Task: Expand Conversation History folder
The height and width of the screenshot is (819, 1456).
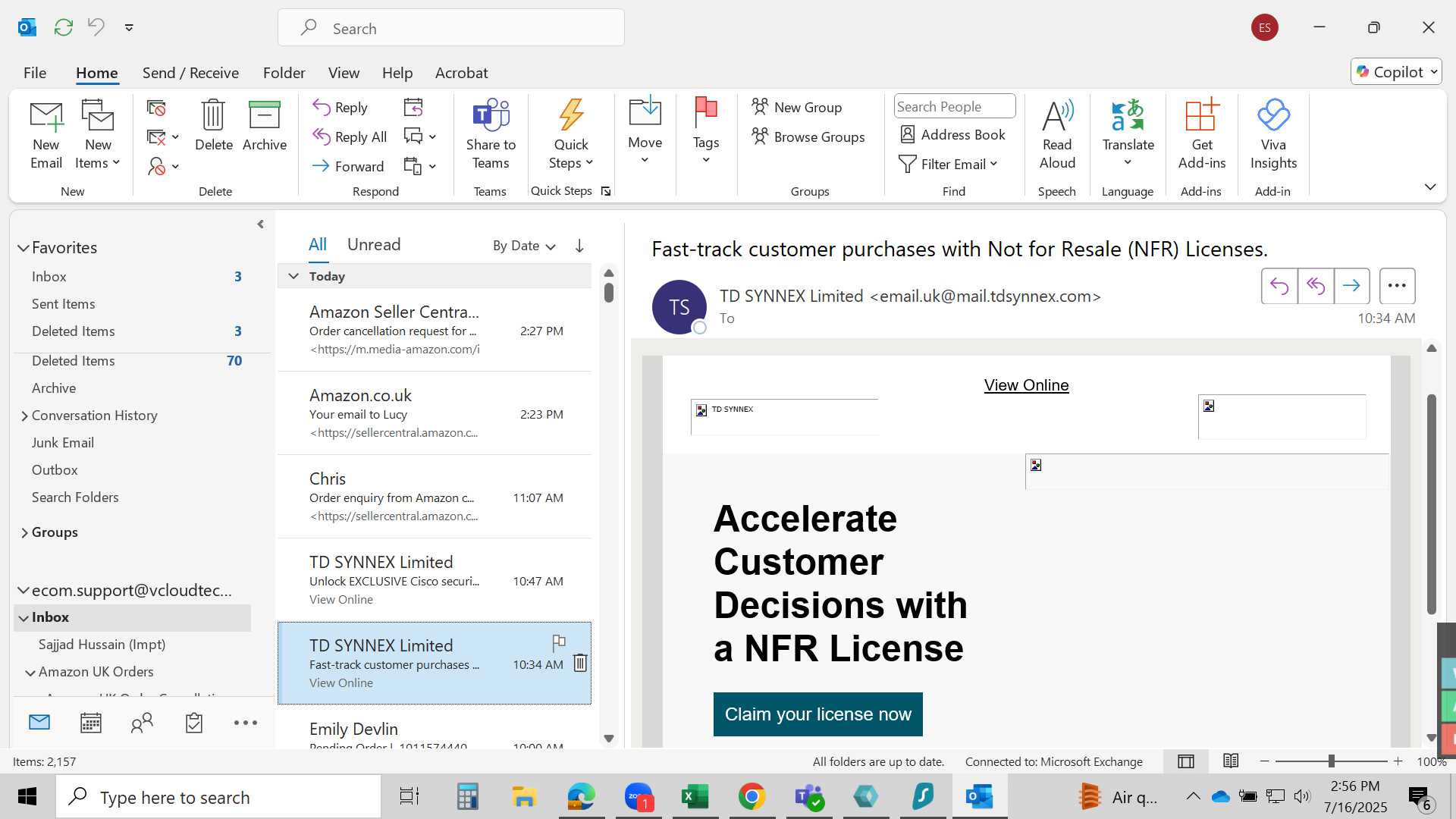Action: (24, 416)
